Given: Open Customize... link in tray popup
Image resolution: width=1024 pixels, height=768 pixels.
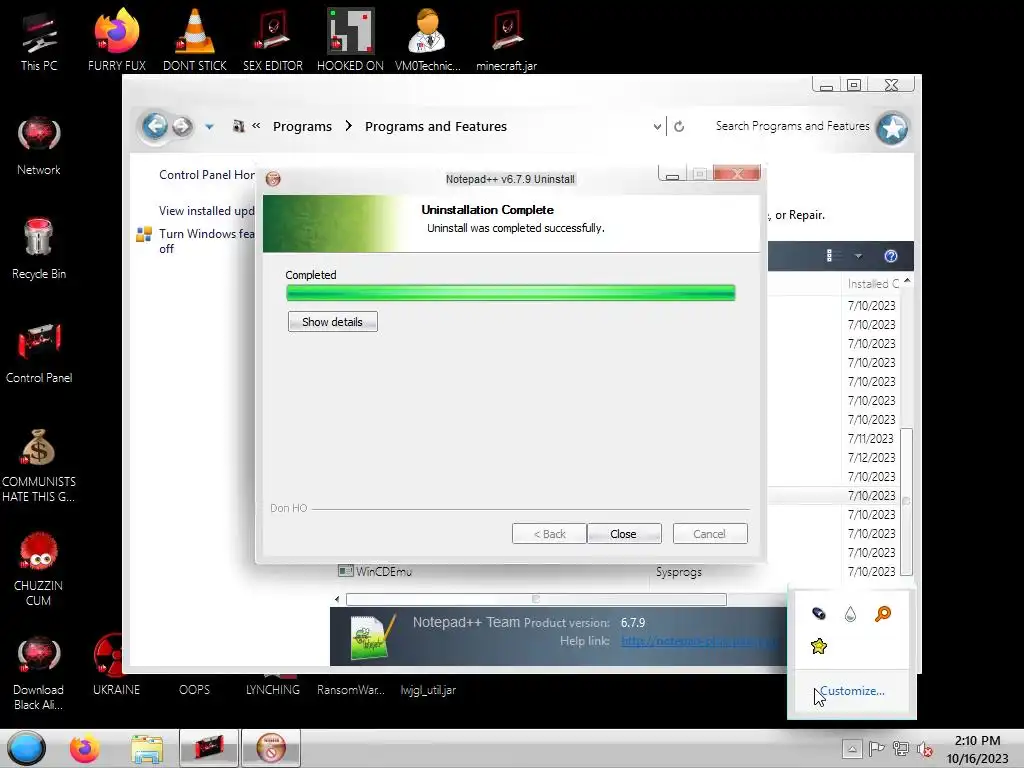Looking at the screenshot, I should click(x=852, y=691).
